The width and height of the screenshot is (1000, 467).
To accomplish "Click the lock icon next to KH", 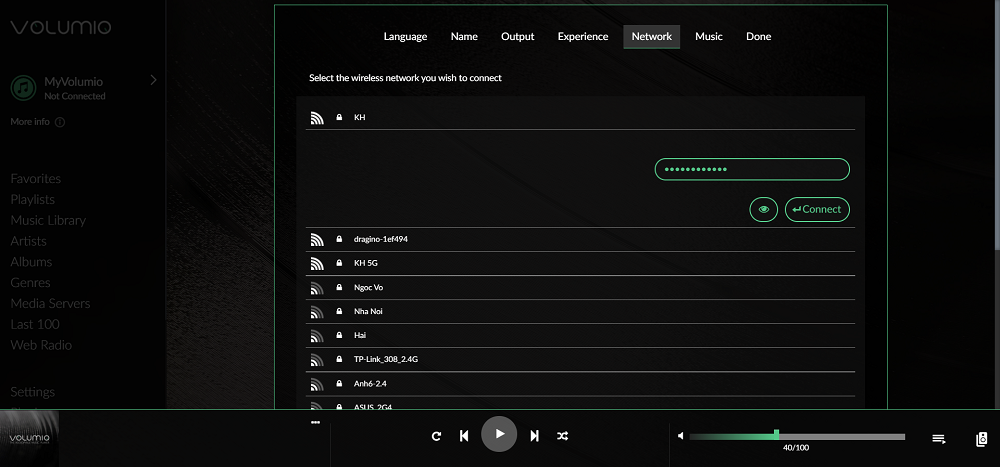I will [339, 117].
